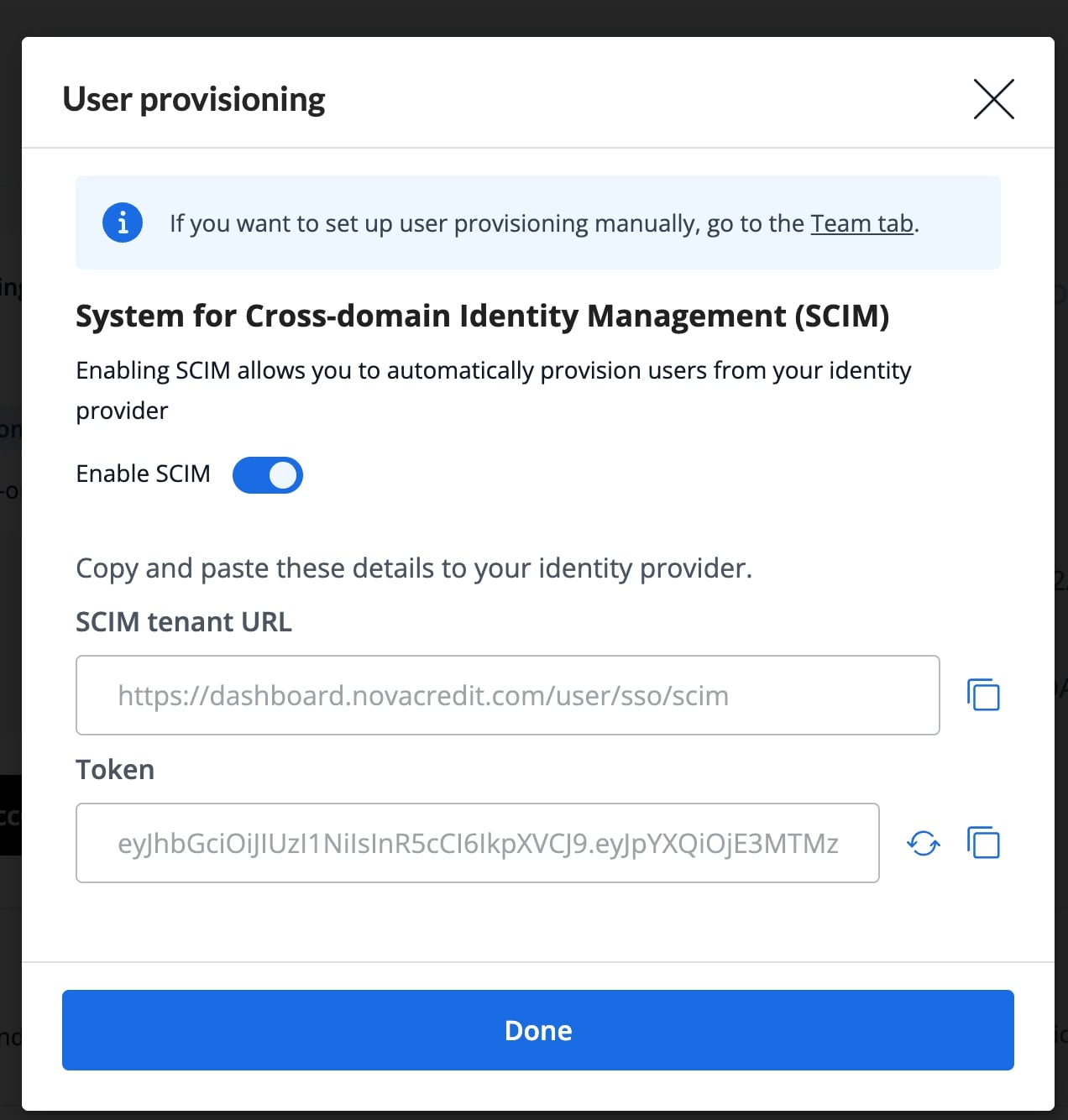This screenshot has width=1068, height=1120.
Task: Click the word "provider" below the description
Action: [122, 411]
